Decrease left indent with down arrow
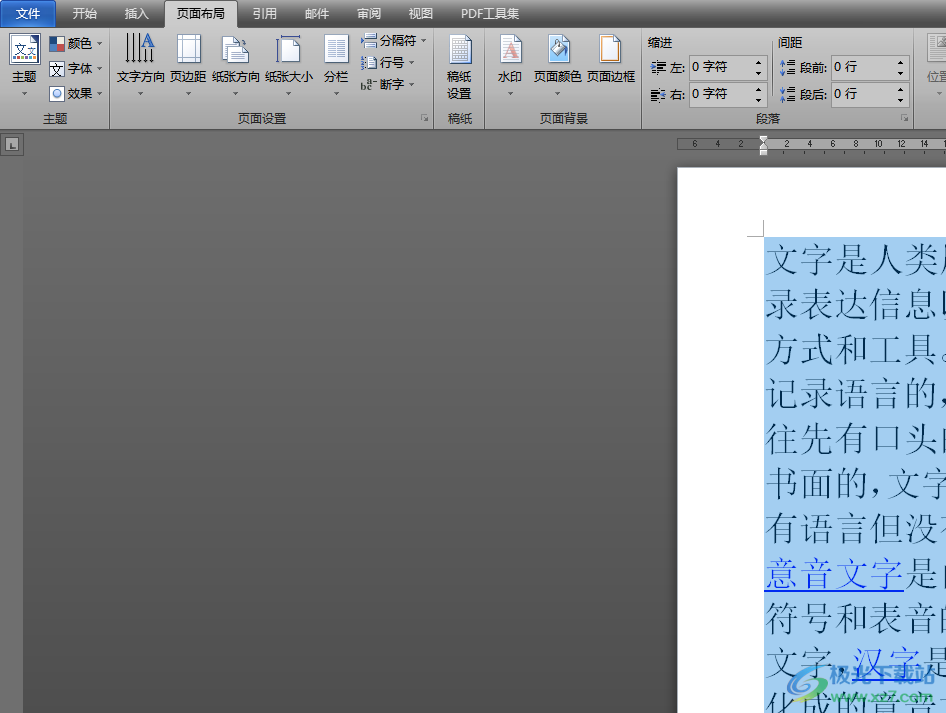Image resolution: width=946 pixels, height=713 pixels. click(758, 74)
